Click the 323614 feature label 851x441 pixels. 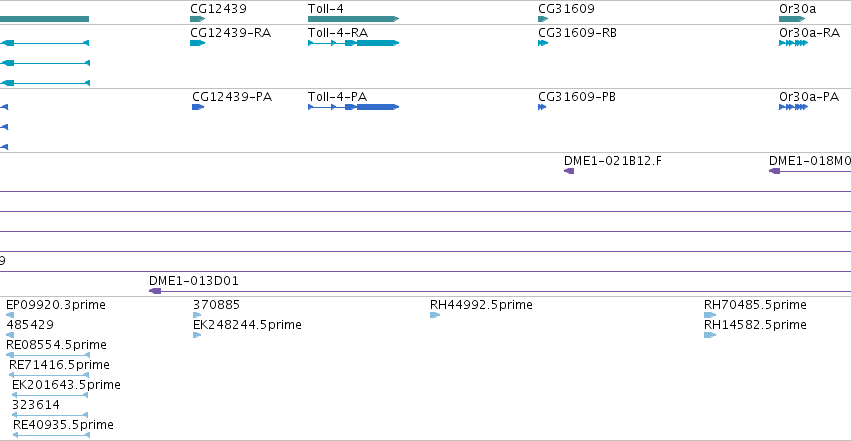pyautogui.click(x=36, y=405)
